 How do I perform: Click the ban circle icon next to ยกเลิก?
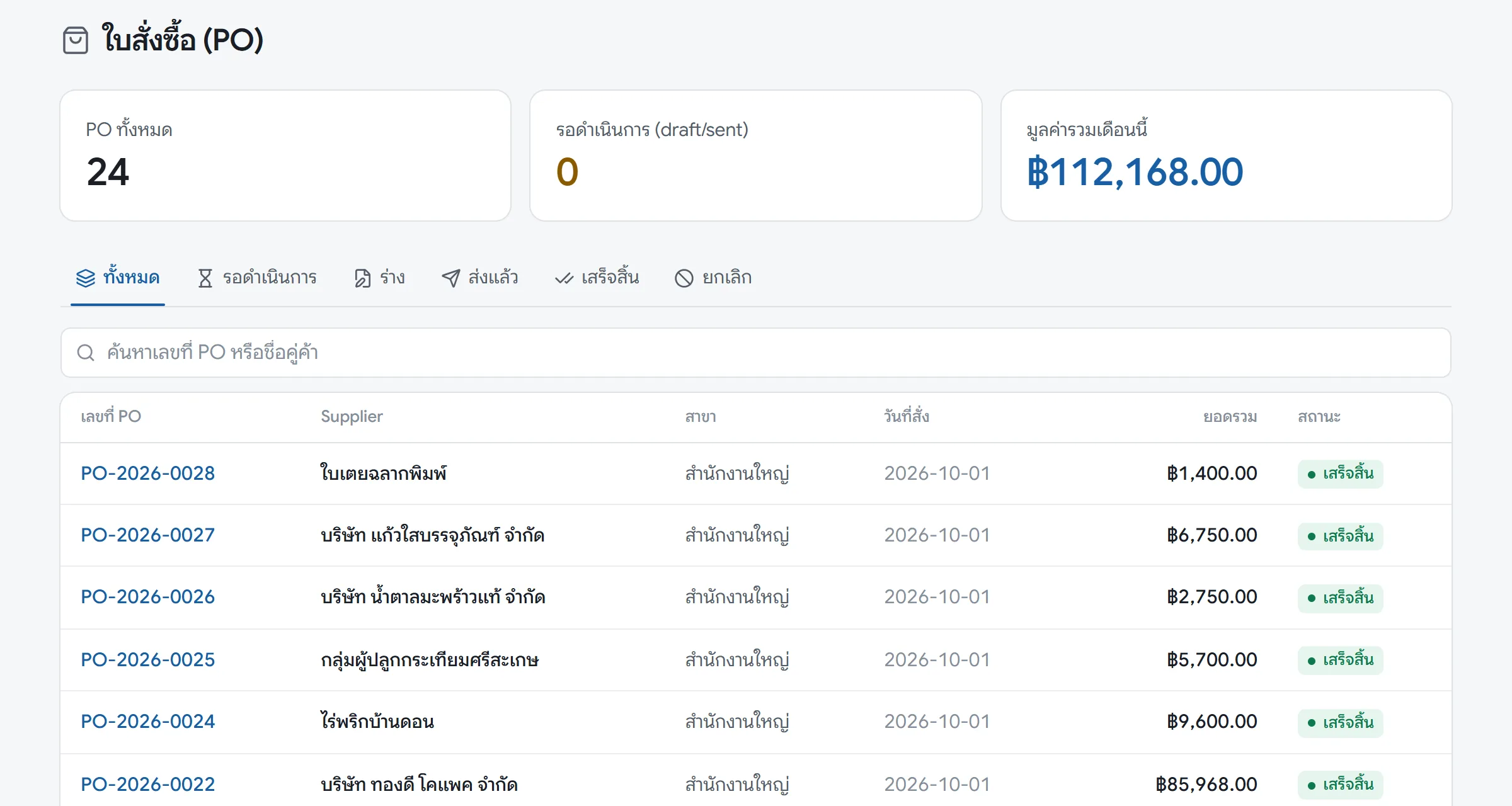tap(684, 278)
